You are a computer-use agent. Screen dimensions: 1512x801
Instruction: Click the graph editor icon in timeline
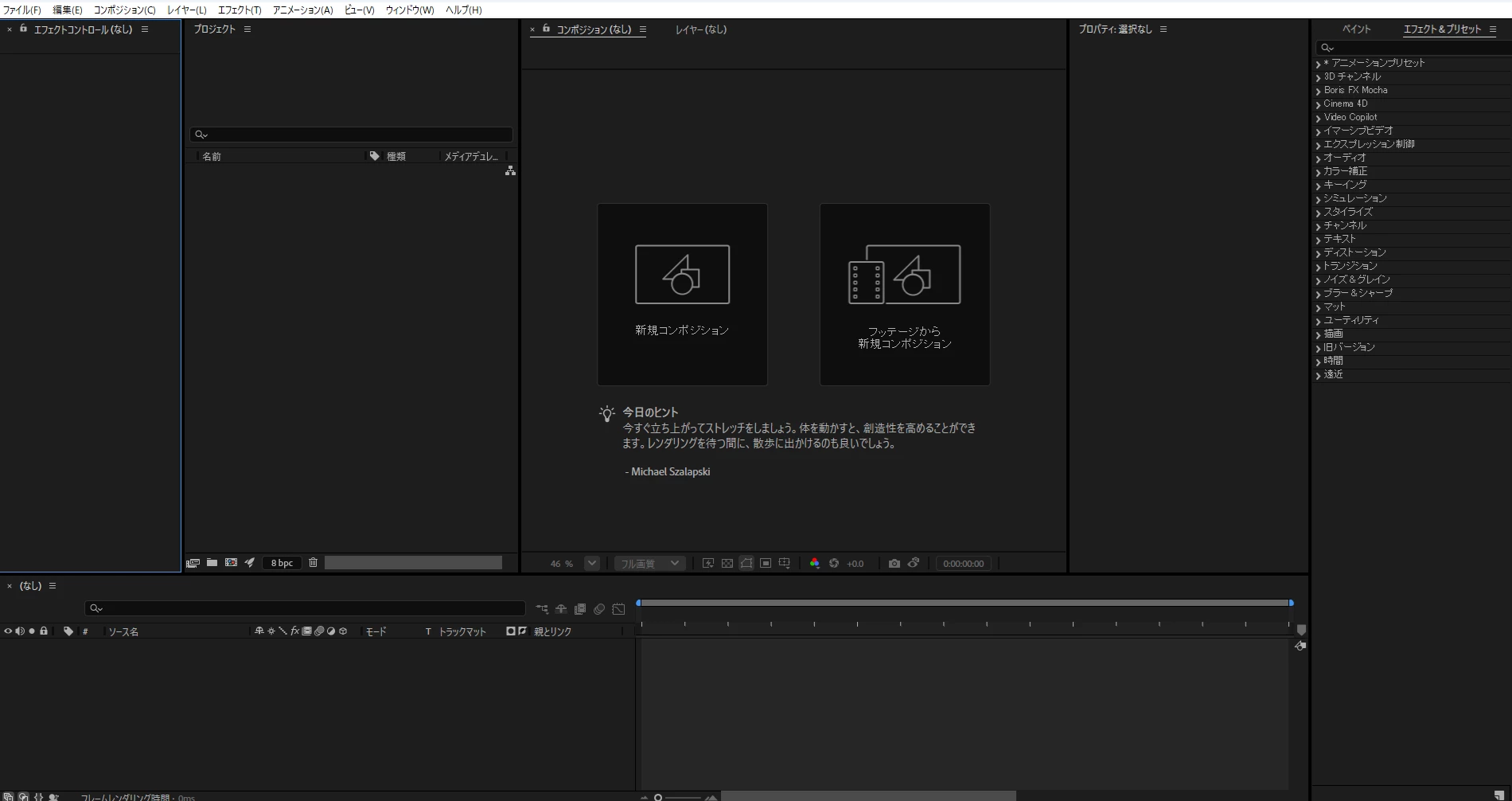[618, 609]
